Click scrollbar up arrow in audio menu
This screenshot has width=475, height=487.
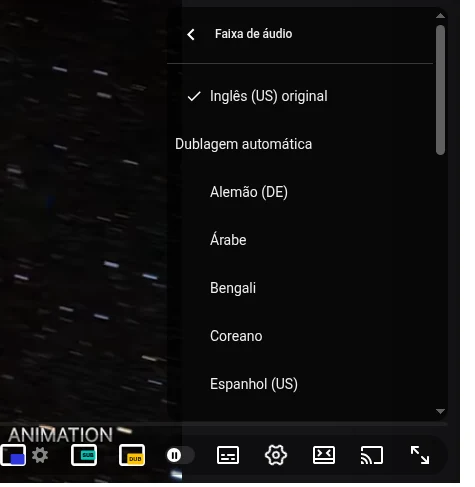click(440, 16)
